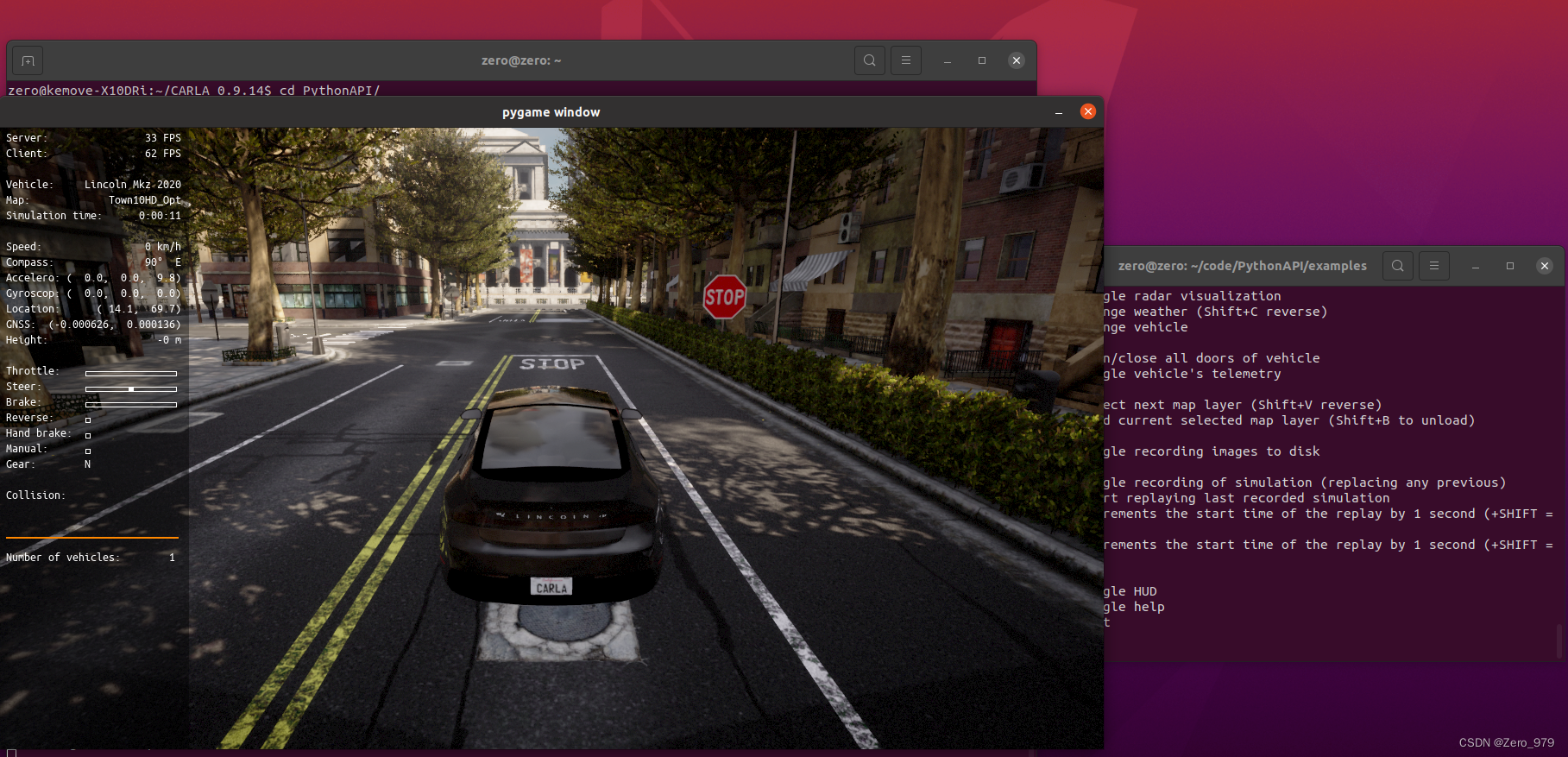Open hamburger menu in PythonAPI/examples terminal

[x=1433, y=266]
